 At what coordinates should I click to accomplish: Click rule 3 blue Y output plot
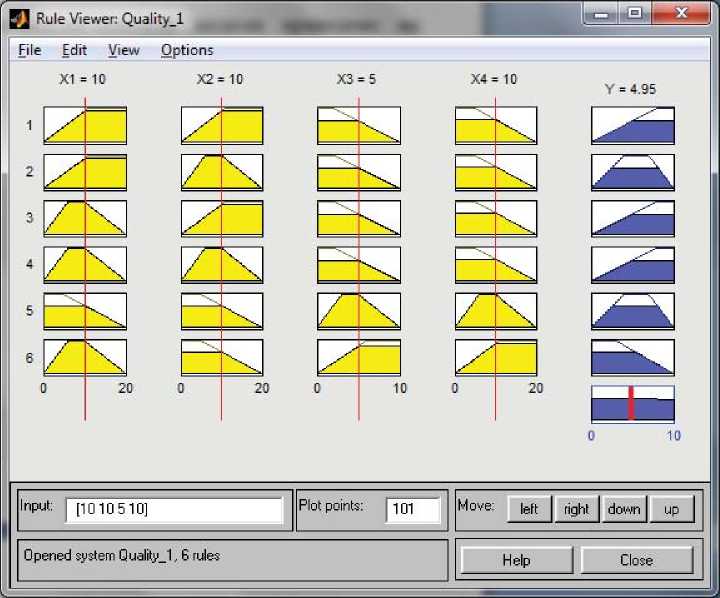(633, 218)
